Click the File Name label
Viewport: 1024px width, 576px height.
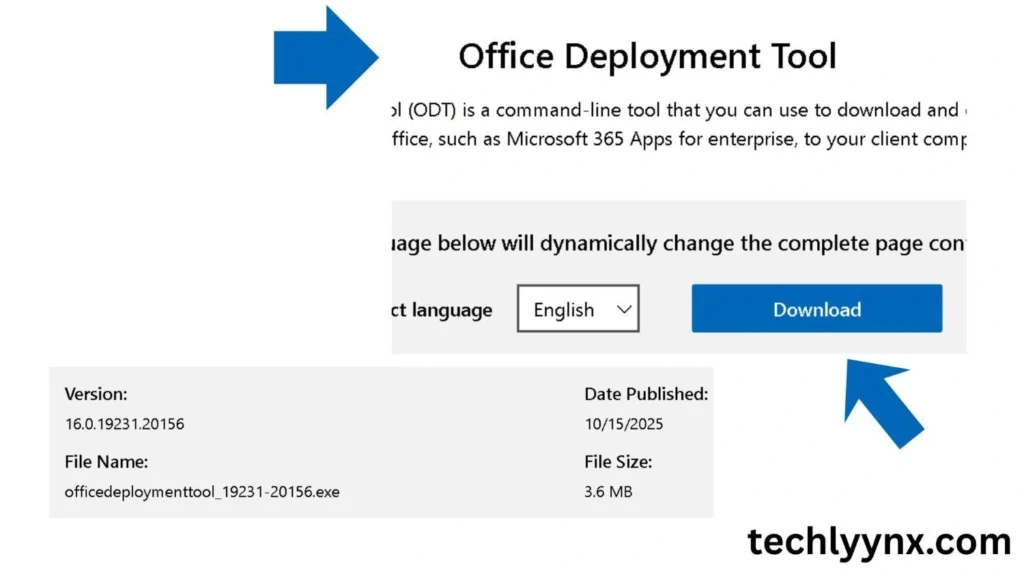(106, 462)
